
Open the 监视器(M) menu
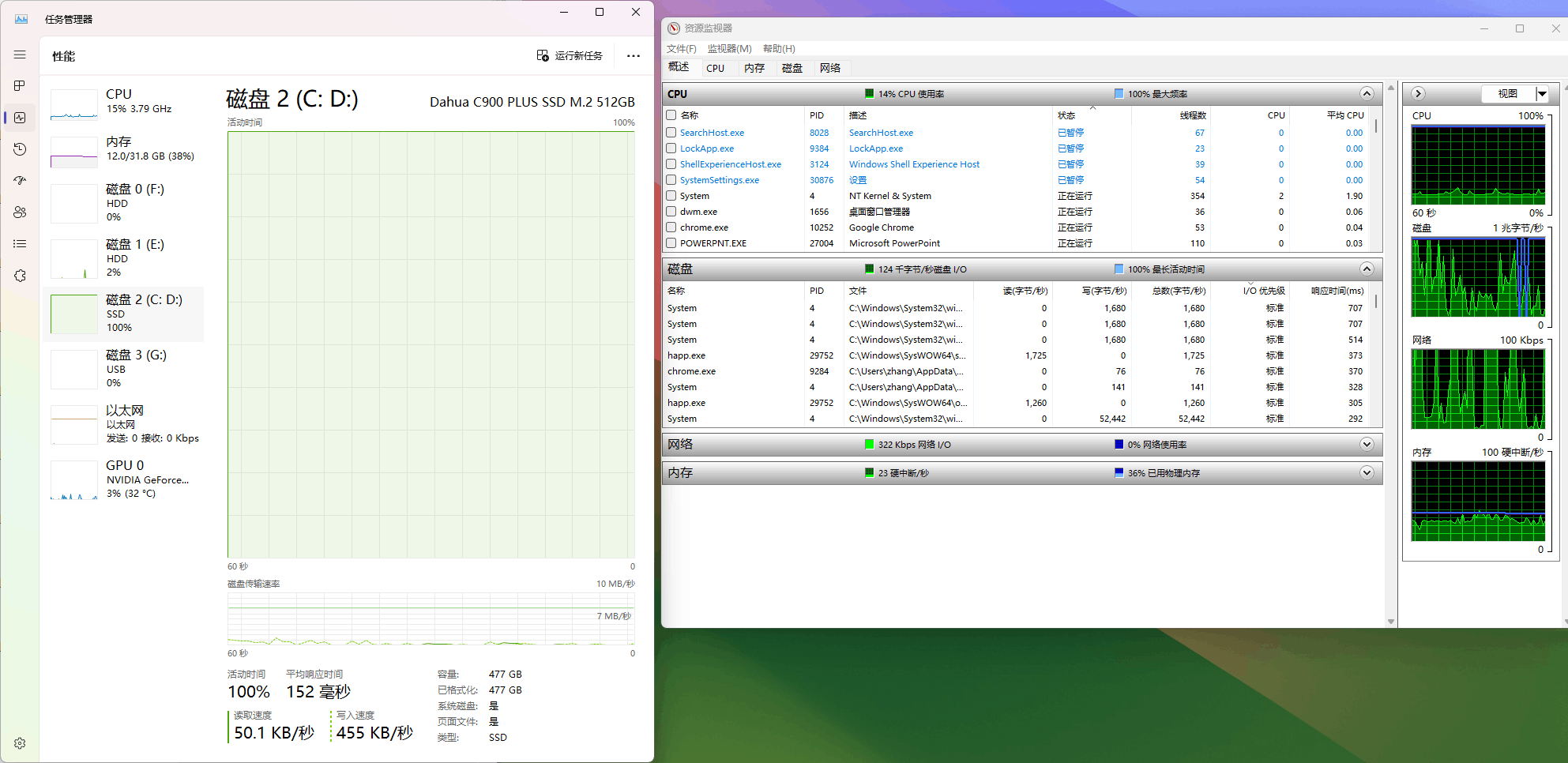click(730, 49)
